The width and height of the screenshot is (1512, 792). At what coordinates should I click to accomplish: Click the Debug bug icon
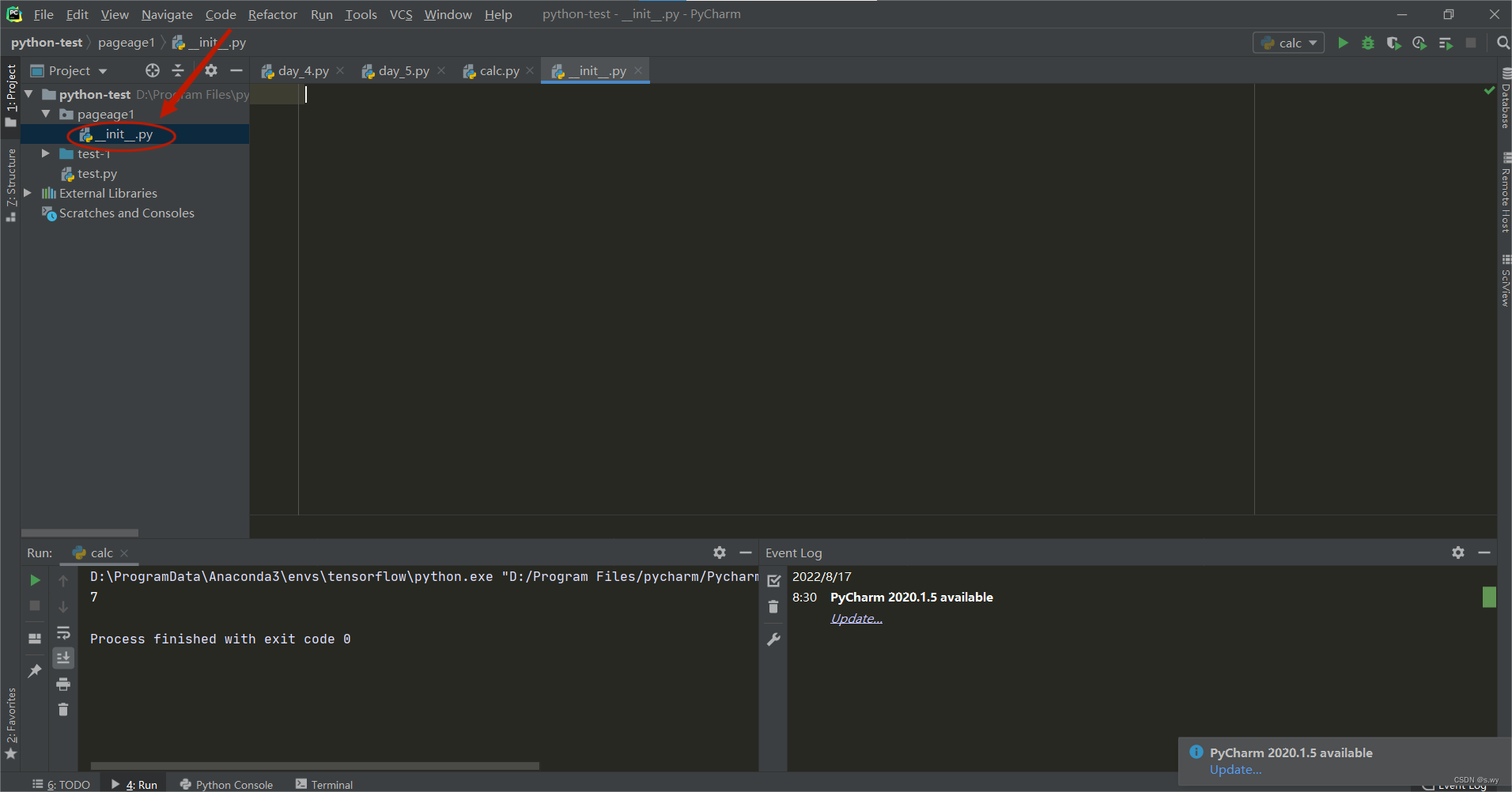[x=1368, y=43]
